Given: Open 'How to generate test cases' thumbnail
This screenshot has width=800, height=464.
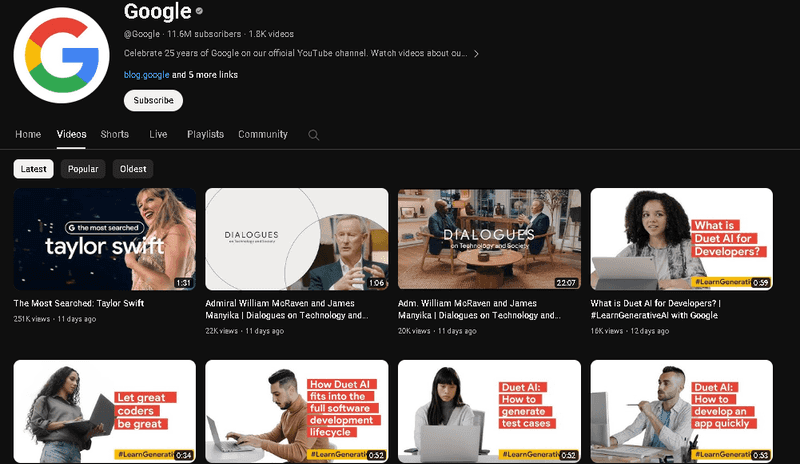Looking at the screenshot, I should coord(489,411).
